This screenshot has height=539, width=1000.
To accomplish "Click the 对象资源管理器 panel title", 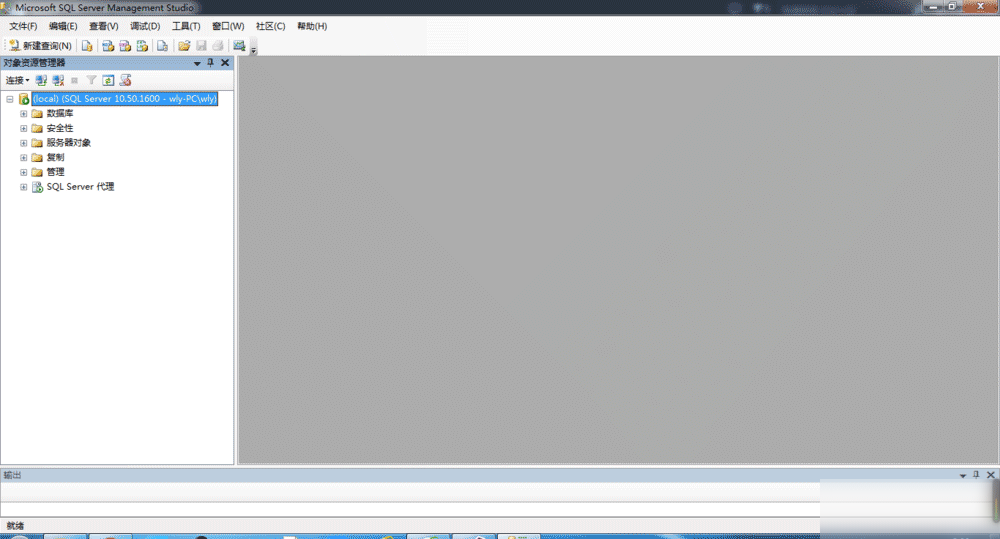I will tap(34, 63).
